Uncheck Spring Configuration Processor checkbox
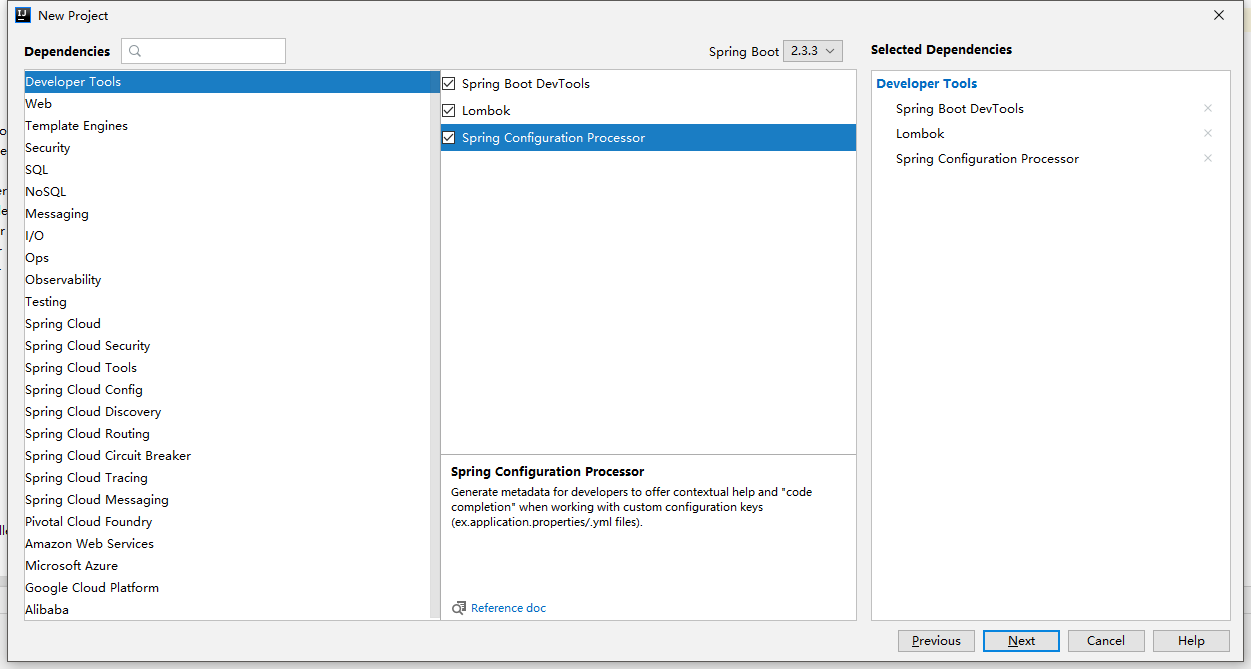The width and height of the screenshot is (1251, 669). [449, 138]
